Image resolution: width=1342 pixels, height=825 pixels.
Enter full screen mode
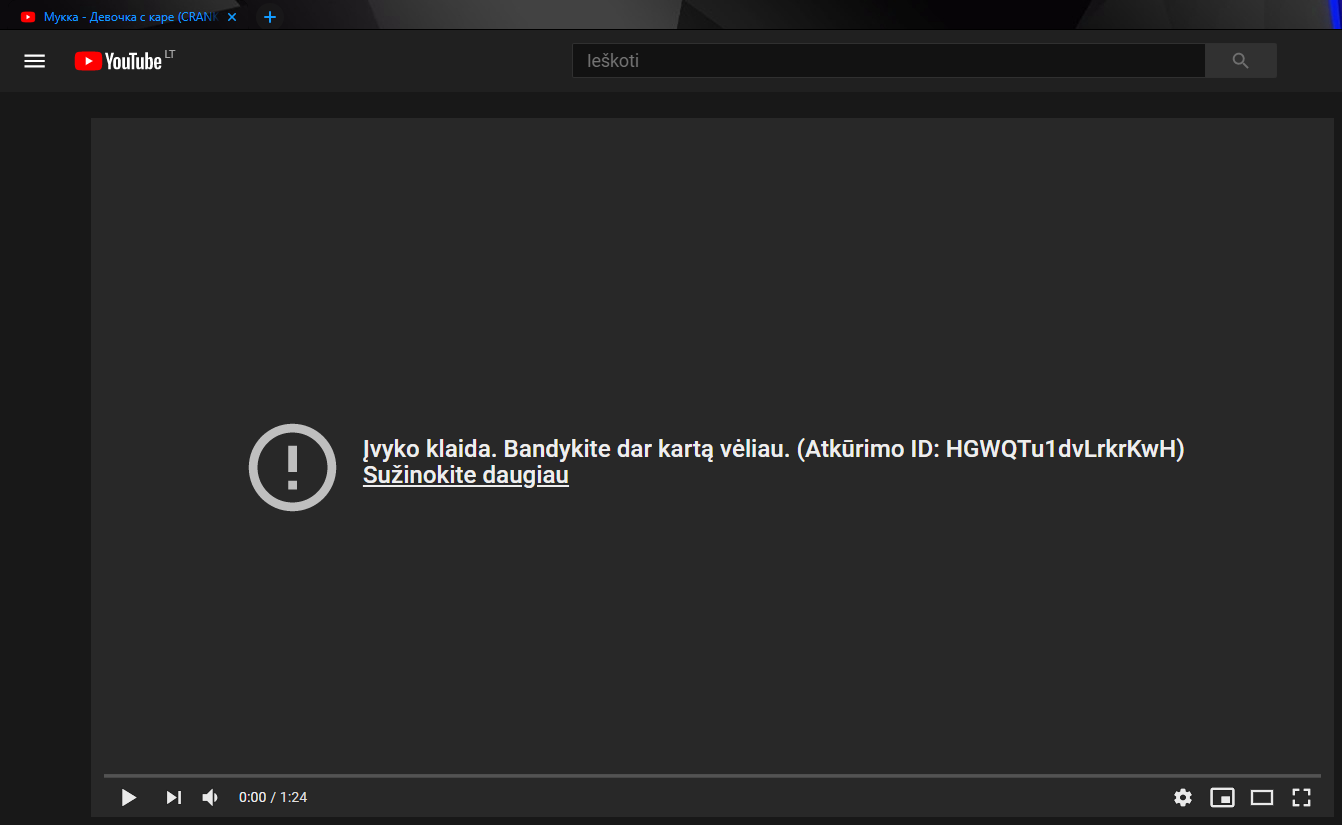[1301, 797]
